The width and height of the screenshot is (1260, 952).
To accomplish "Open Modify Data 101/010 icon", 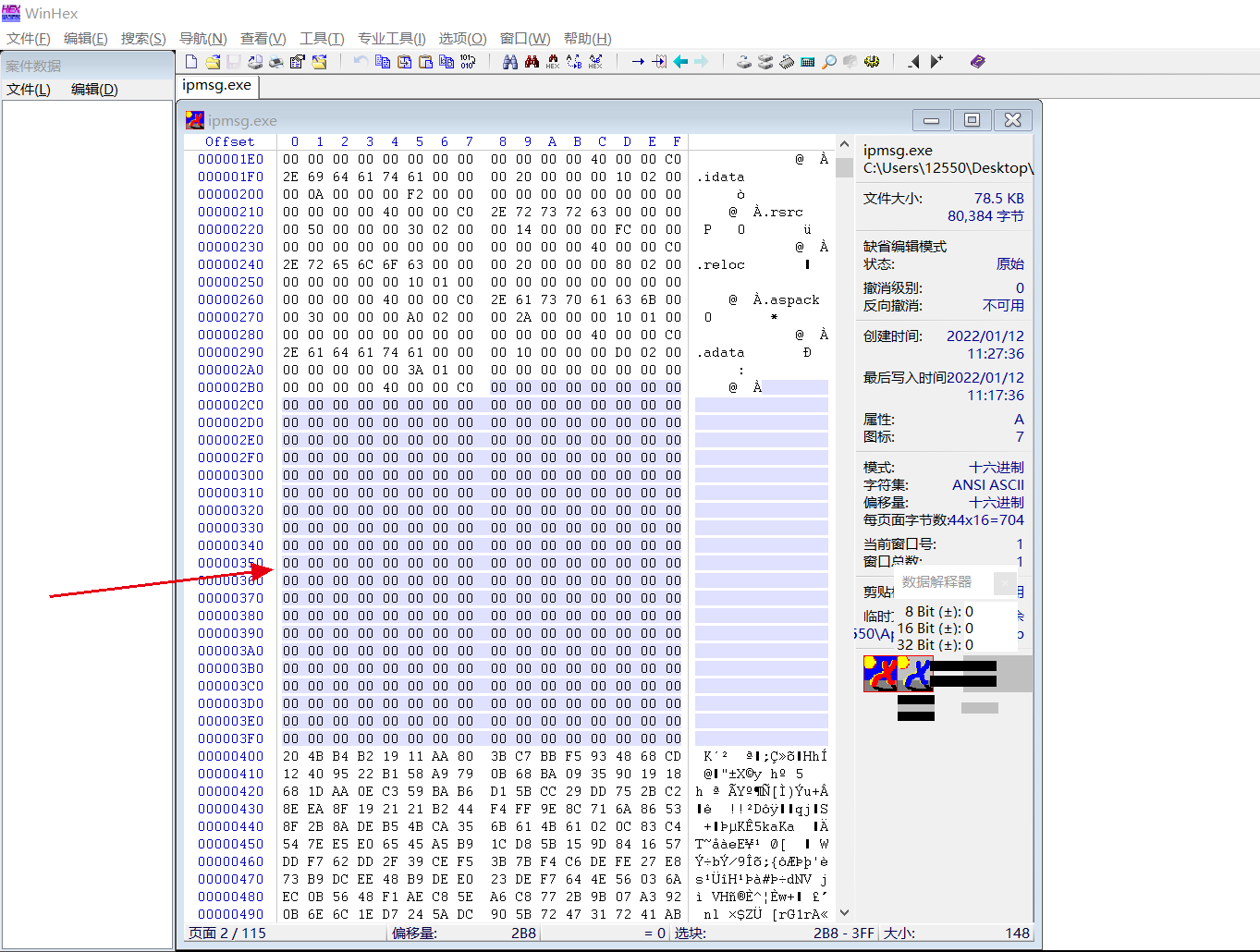I will pos(467,62).
